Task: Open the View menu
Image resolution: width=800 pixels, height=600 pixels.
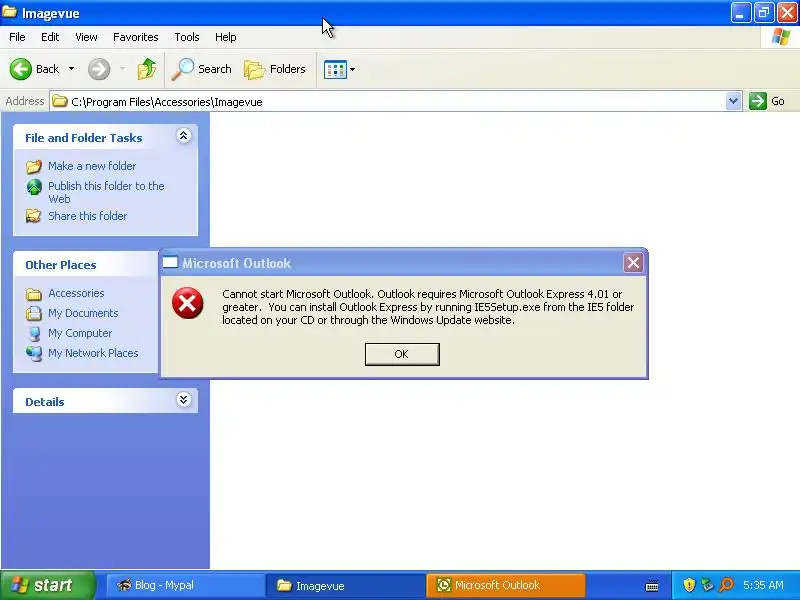Action: click(86, 37)
